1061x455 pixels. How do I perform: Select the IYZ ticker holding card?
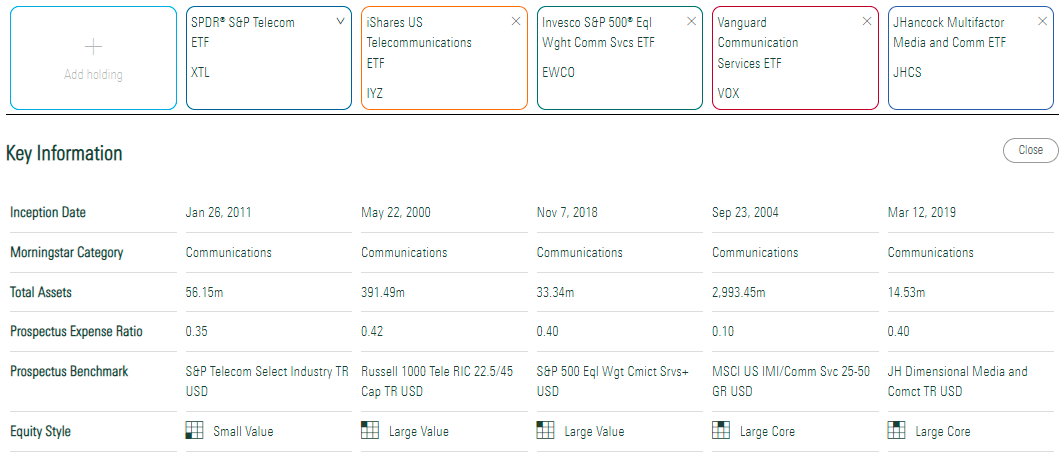pos(375,93)
